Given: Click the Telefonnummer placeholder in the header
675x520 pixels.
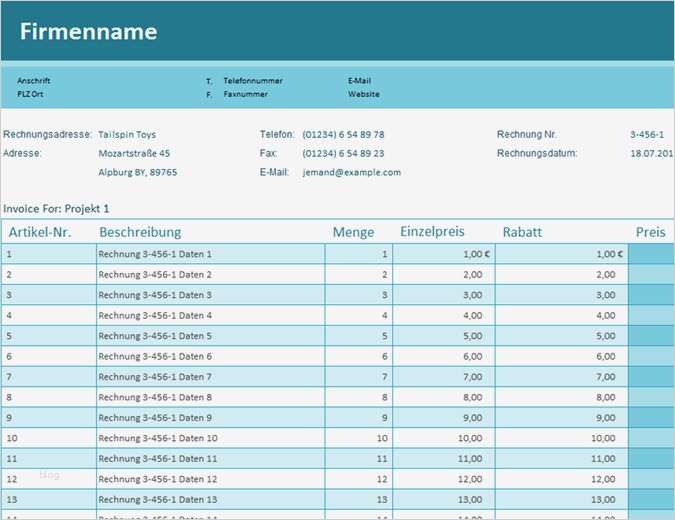Looking at the screenshot, I should pos(253,80).
